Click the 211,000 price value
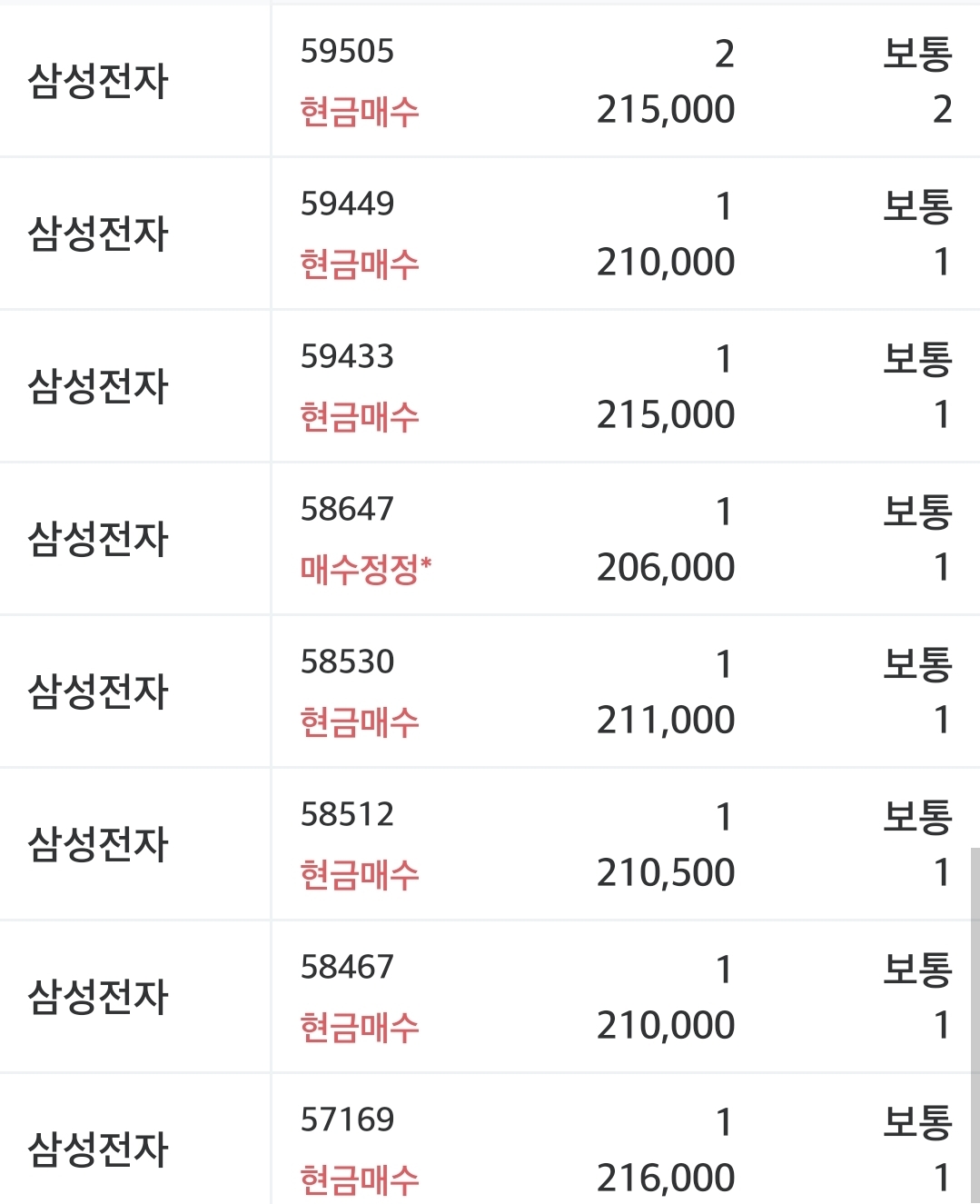The width and height of the screenshot is (980, 1204). [665, 721]
